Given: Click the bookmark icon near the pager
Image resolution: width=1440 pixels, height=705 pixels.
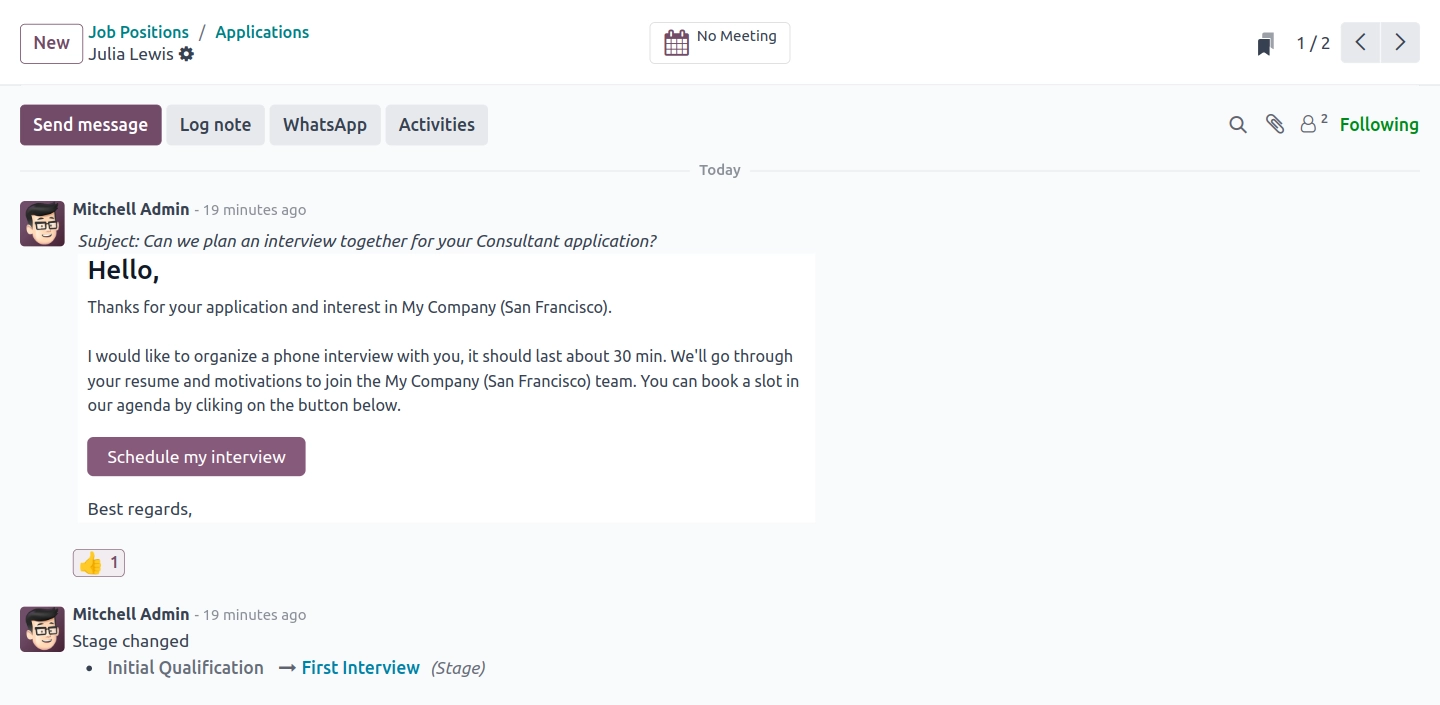Looking at the screenshot, I should [x=1266, y=44].
